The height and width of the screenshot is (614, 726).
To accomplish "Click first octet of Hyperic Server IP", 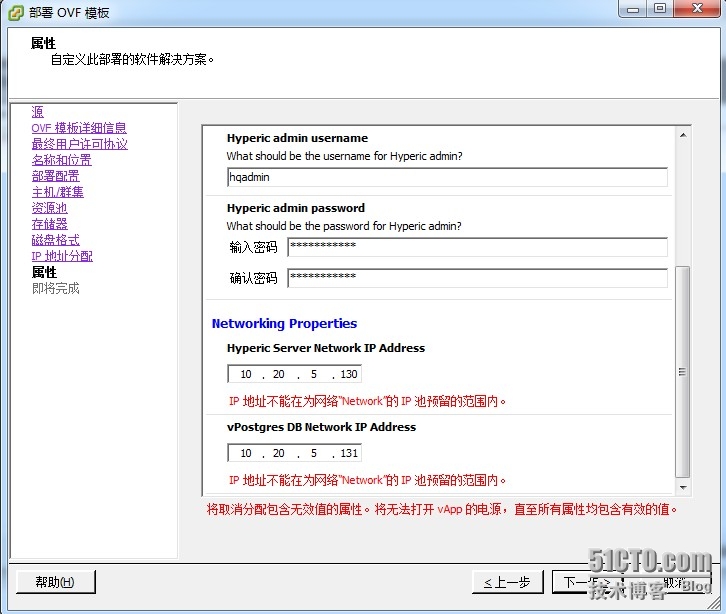I will 245,374.
